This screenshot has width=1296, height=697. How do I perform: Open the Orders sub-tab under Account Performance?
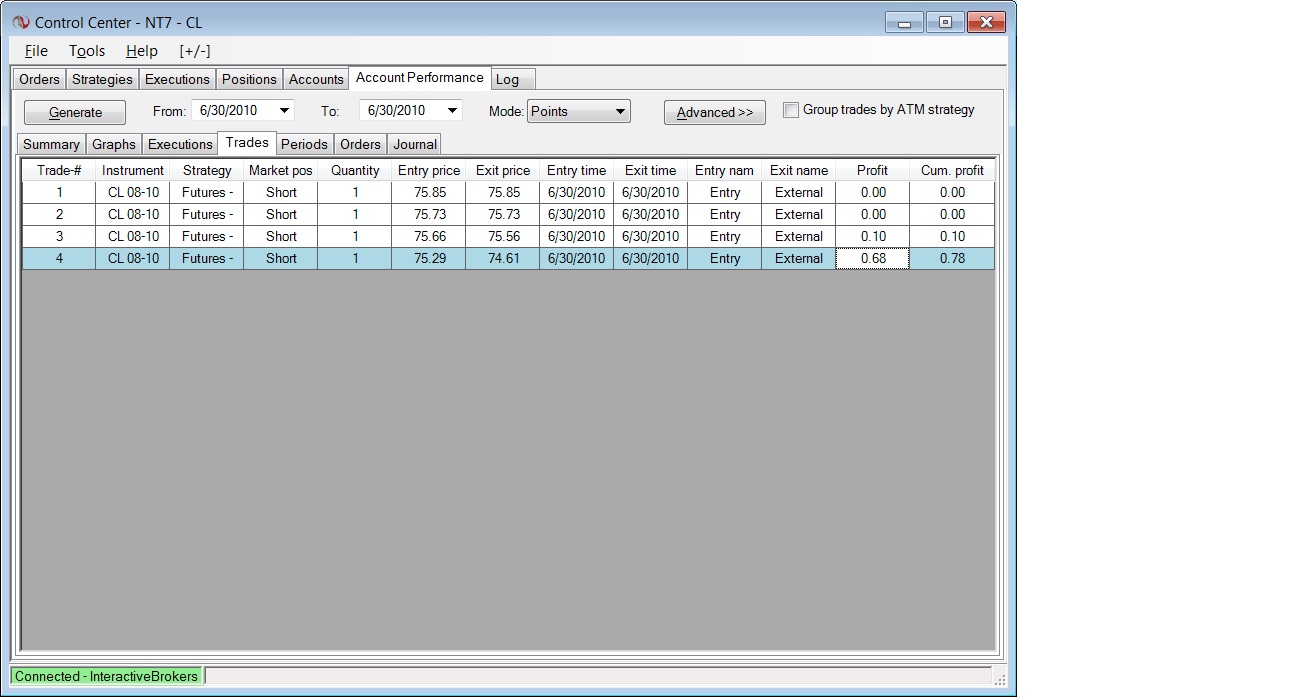click(x=360, y=144)
